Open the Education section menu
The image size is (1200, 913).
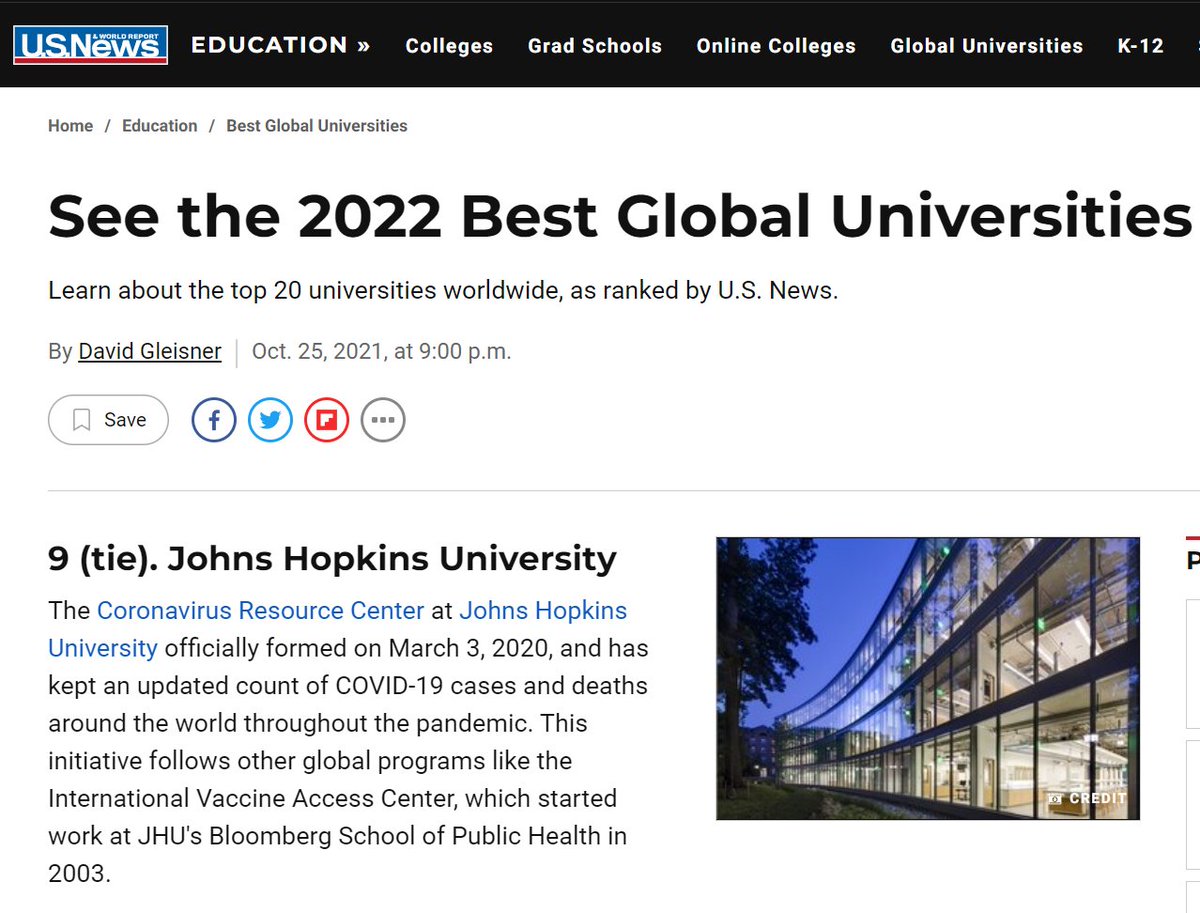click(280, 45)
